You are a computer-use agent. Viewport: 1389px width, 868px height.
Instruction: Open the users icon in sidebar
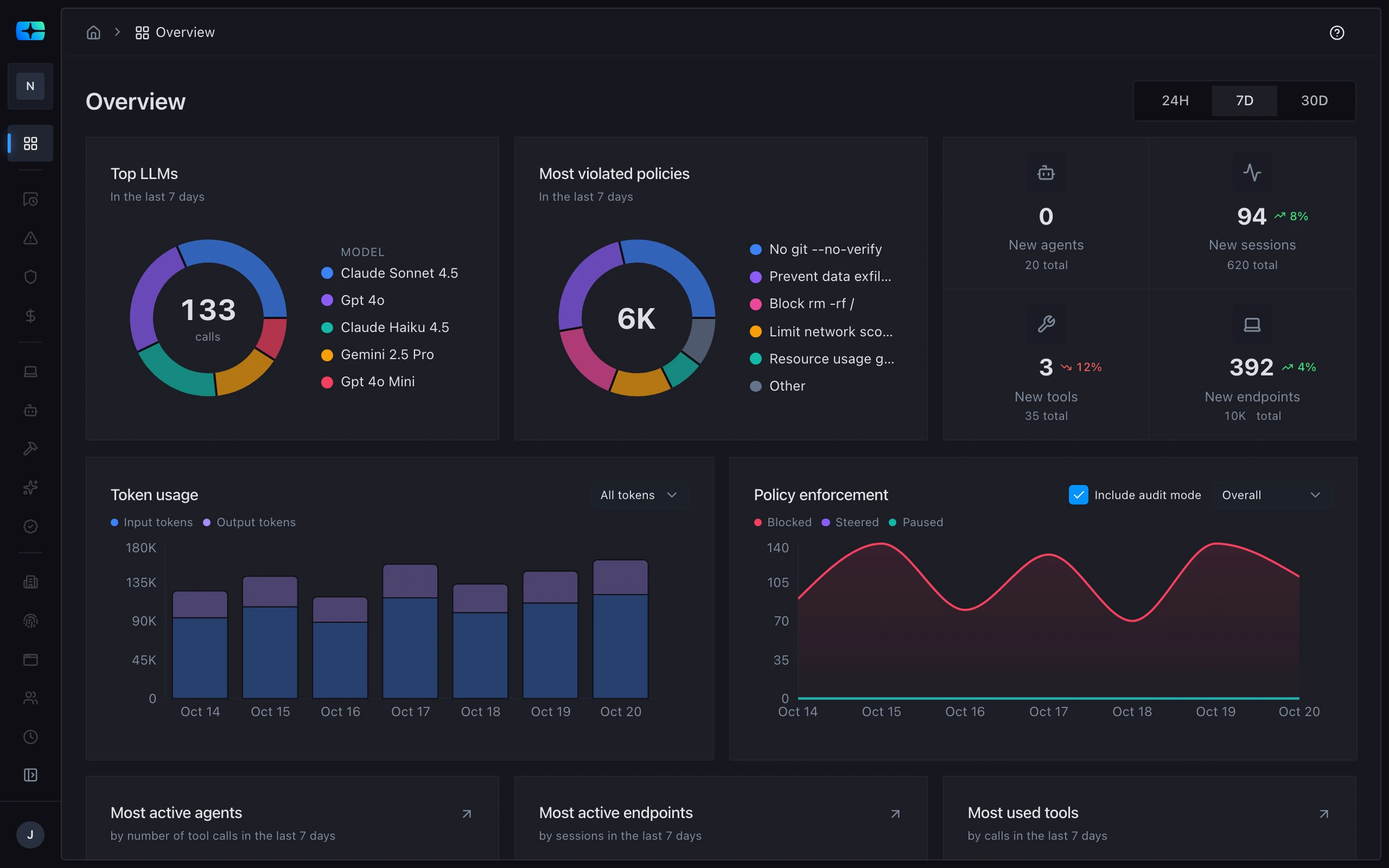click(x=30, y=698)
